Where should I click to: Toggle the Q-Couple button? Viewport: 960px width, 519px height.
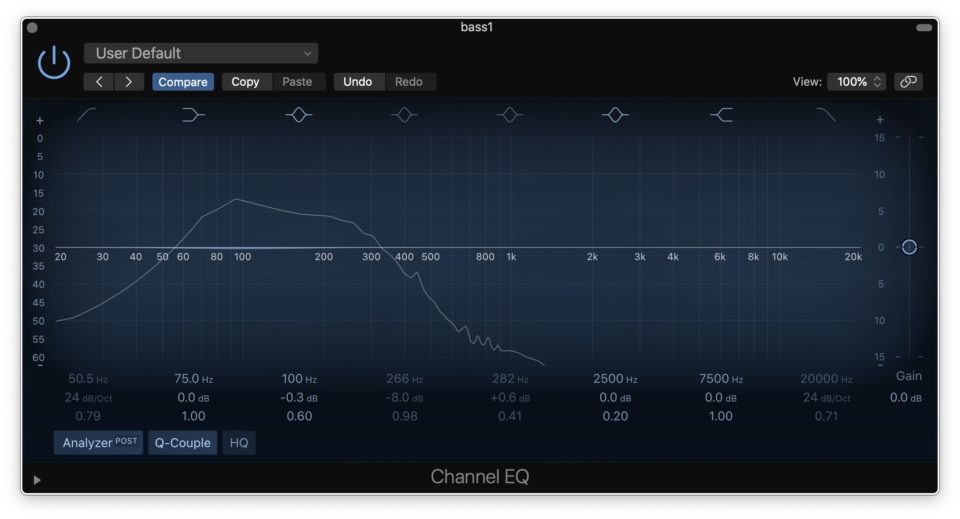click(183, 442)
